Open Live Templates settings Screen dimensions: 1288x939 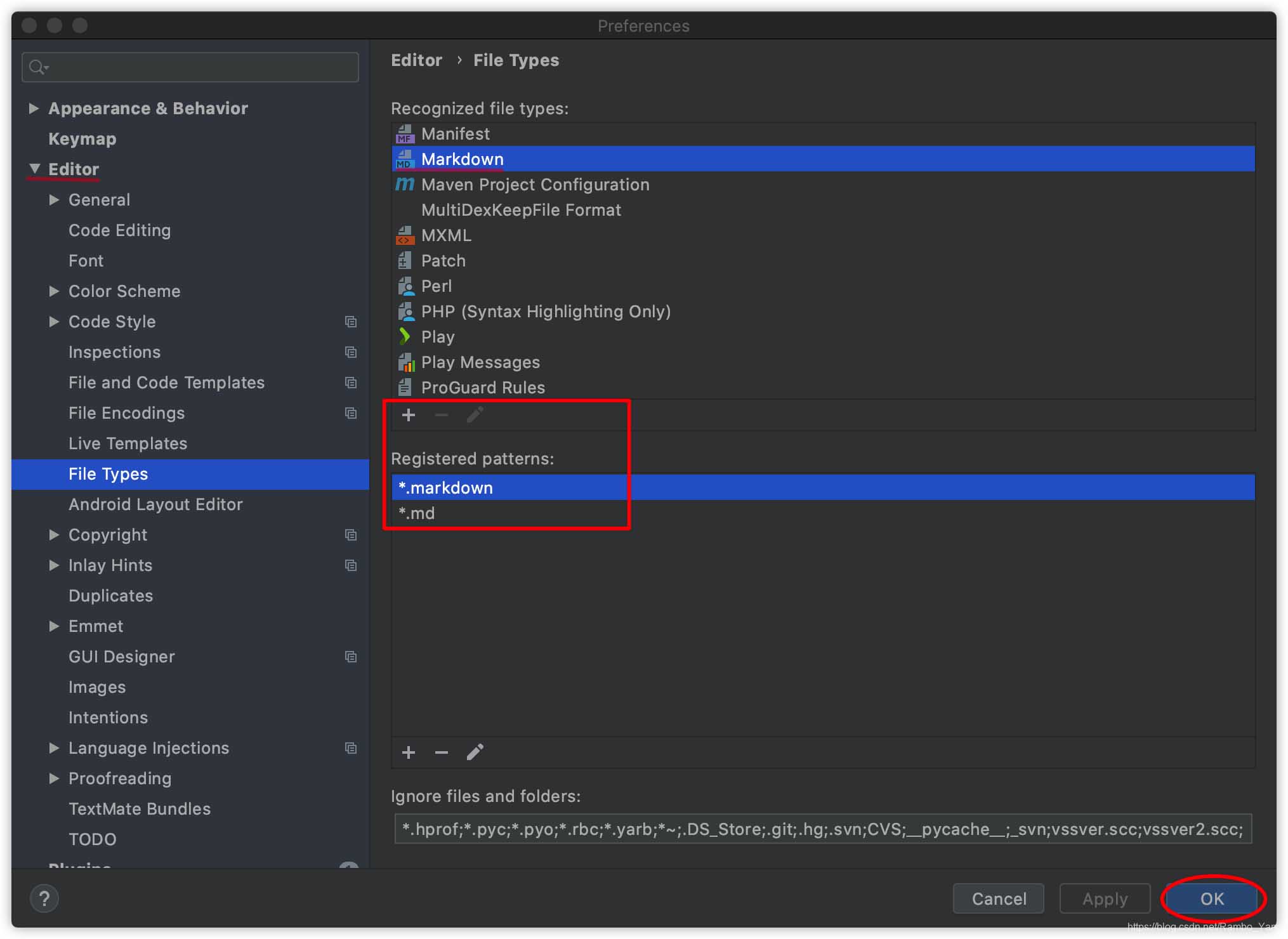click(128, 443)
